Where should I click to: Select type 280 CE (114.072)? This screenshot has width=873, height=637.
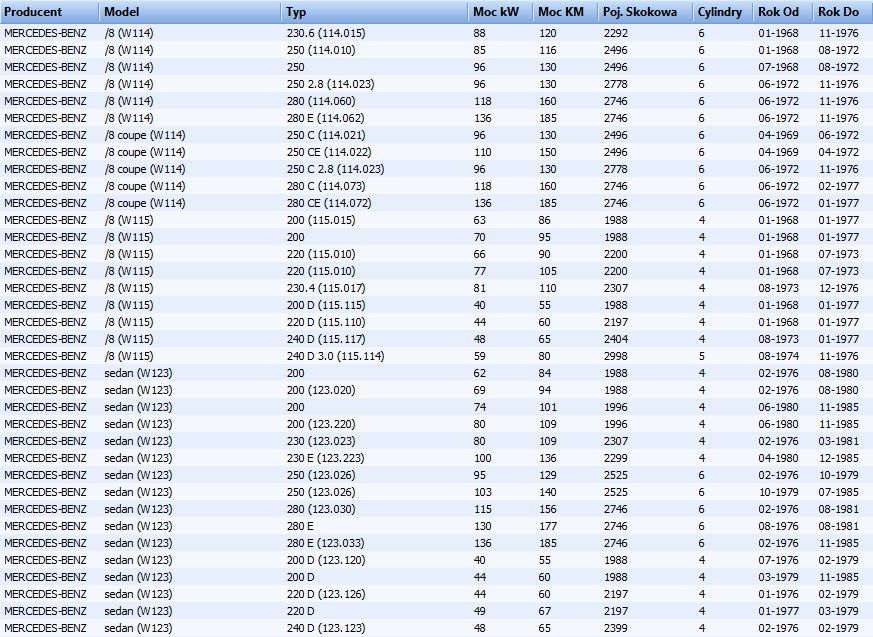329,203
